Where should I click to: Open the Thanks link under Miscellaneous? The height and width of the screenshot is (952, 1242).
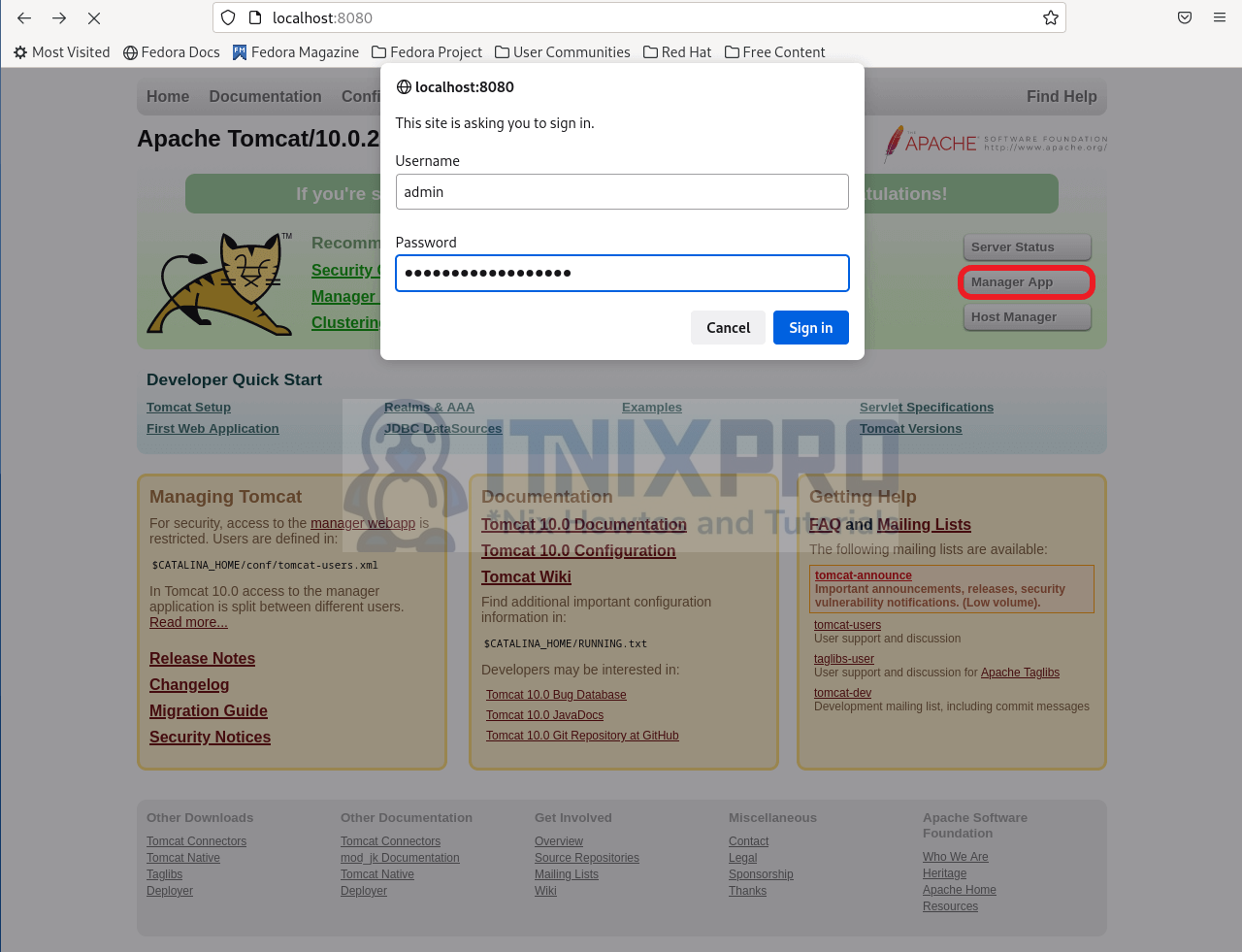tap(747, 891)
